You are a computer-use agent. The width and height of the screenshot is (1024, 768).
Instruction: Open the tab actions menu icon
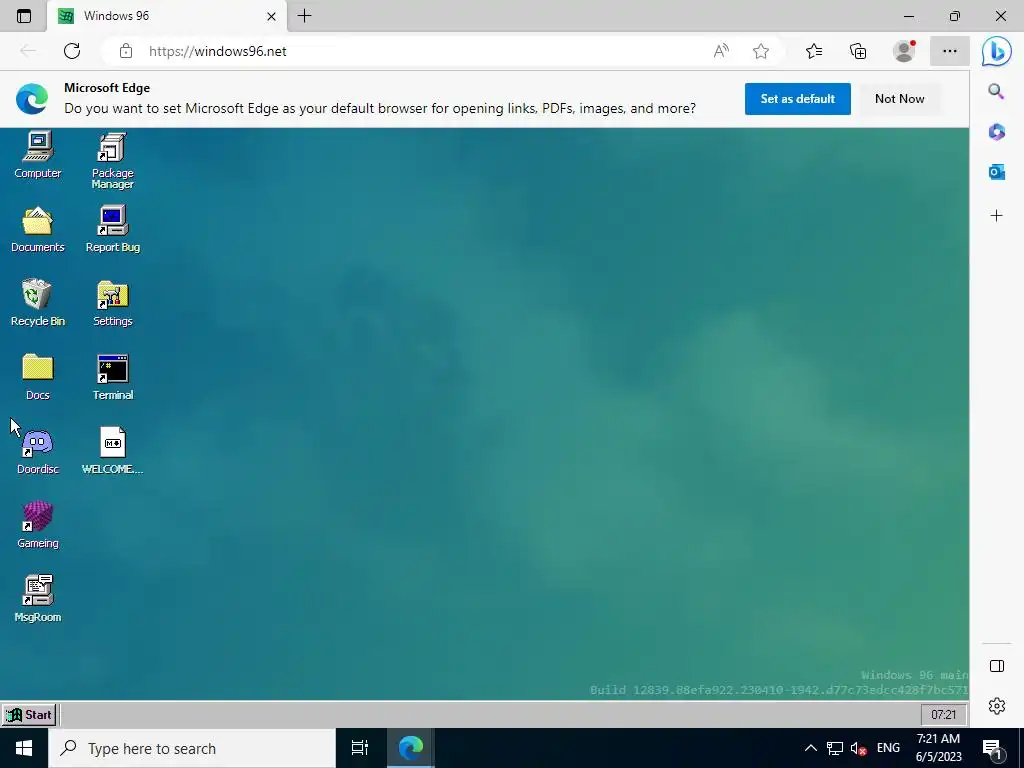pos(24,16)
